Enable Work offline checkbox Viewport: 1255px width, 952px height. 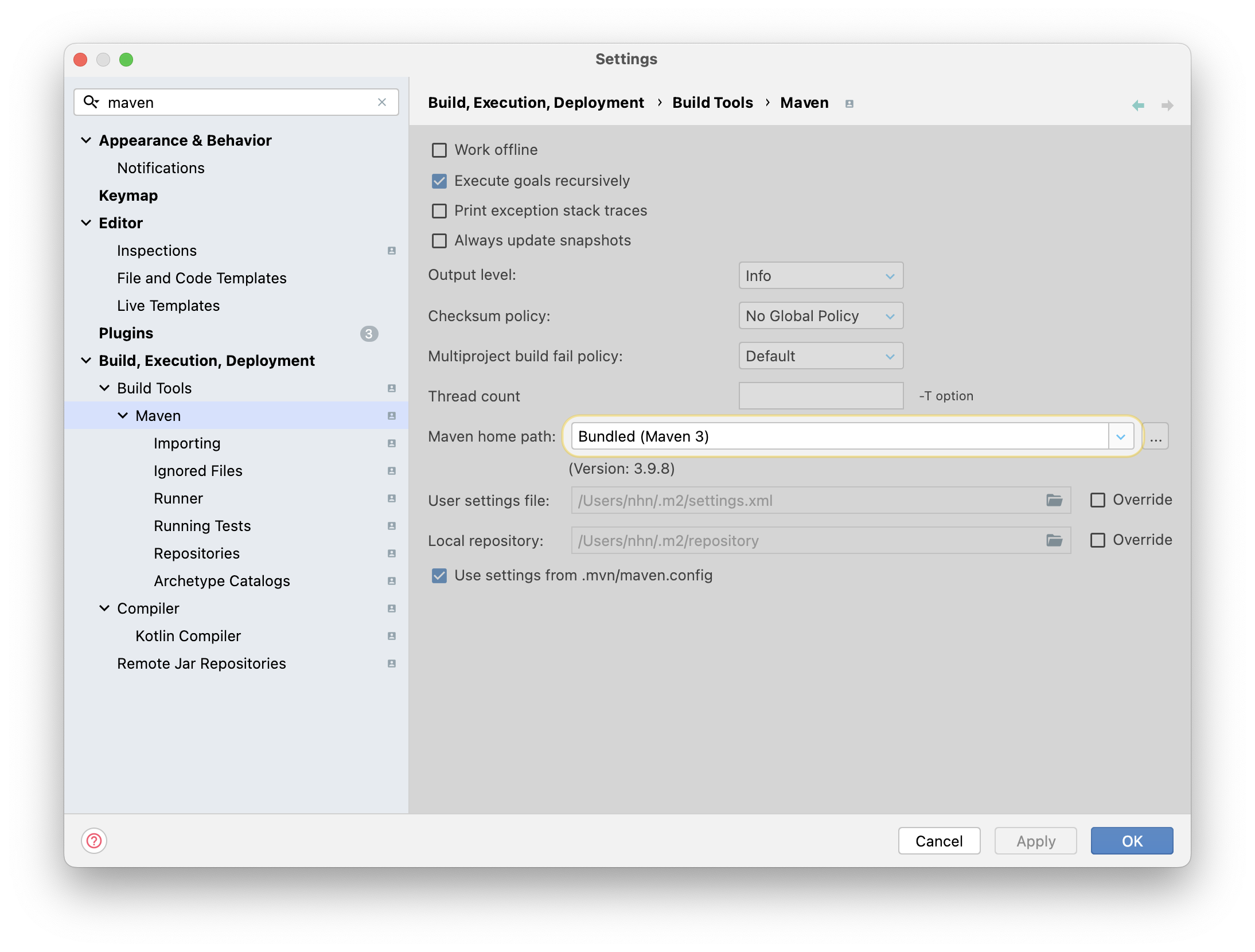[439, 150]
